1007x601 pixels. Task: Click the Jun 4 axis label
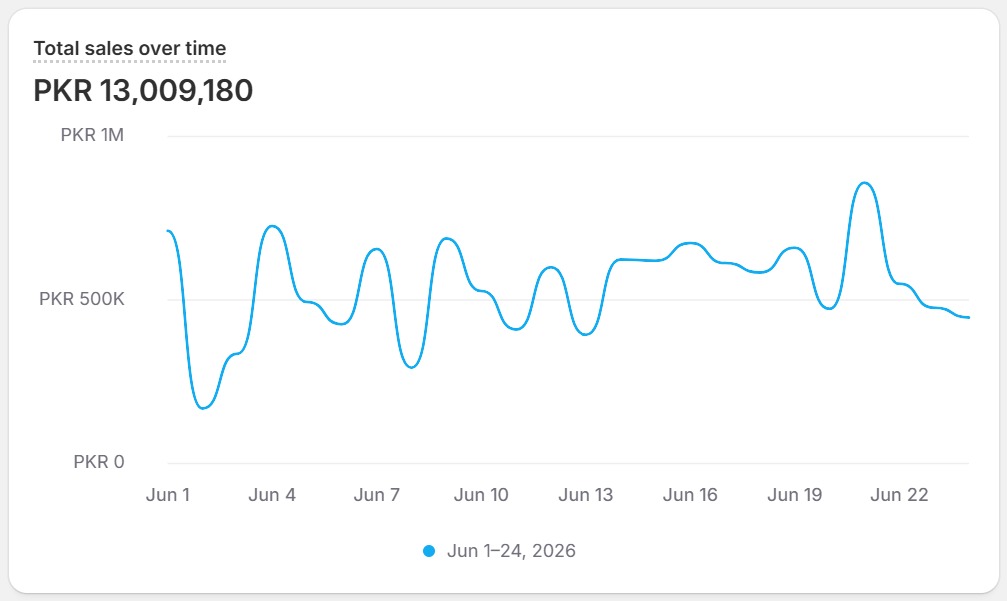pos(272,495)
